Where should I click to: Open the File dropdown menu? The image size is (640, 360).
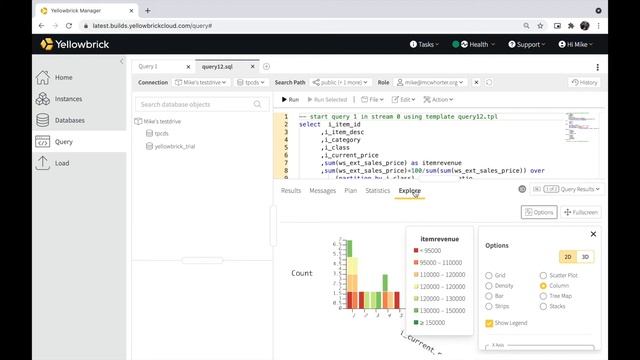pos(372,100)
